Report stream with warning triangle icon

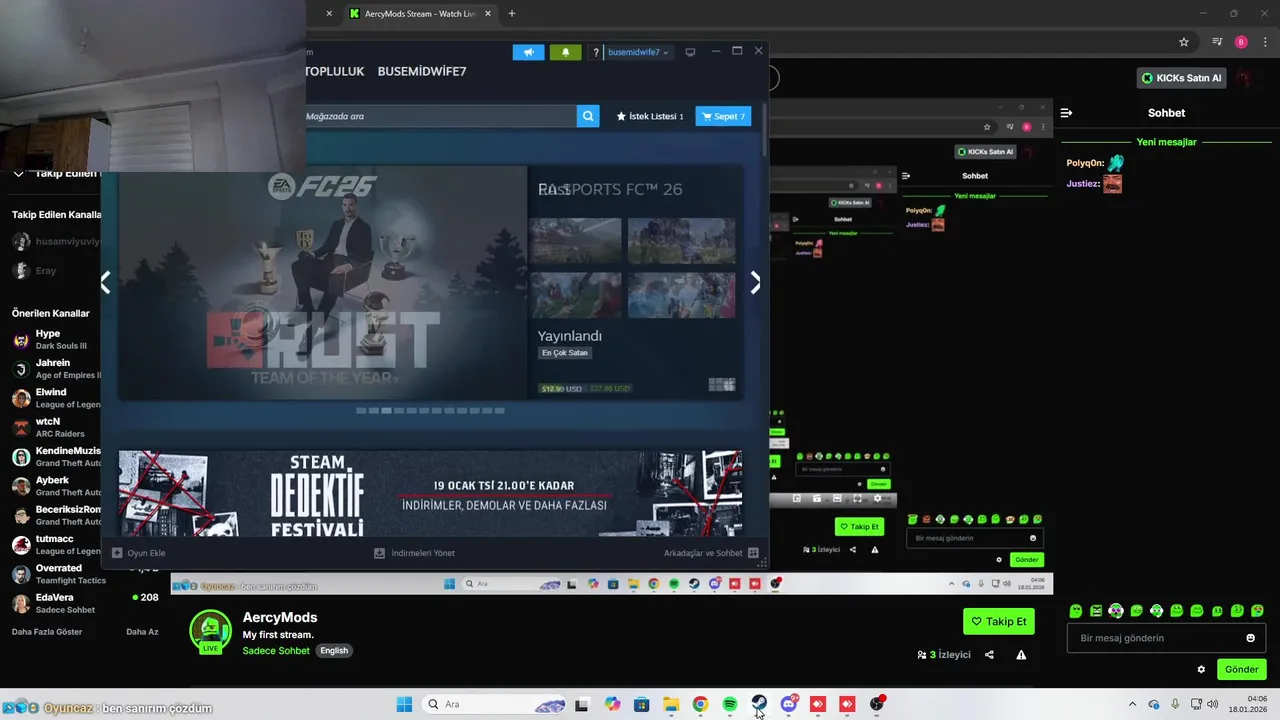pos(1021,655)
